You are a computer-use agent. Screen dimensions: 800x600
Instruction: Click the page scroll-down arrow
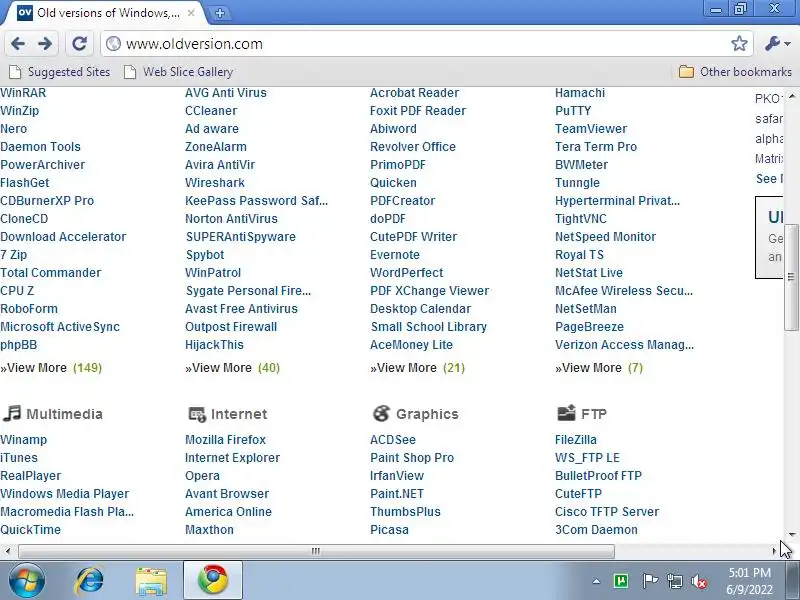coord(792,535)
